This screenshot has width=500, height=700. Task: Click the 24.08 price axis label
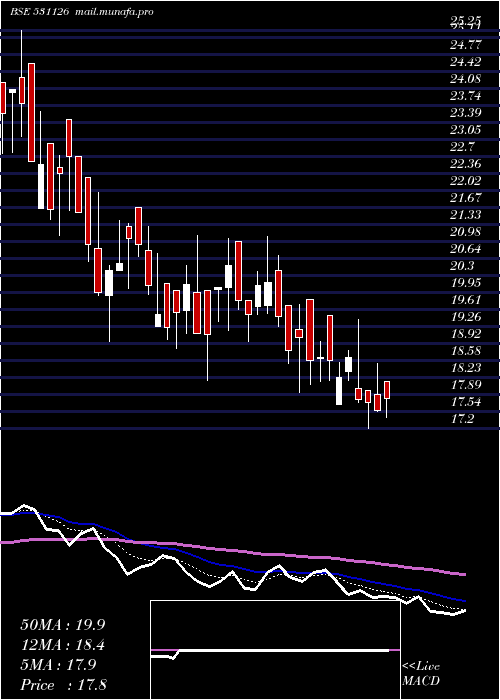(x=466, y=79)
